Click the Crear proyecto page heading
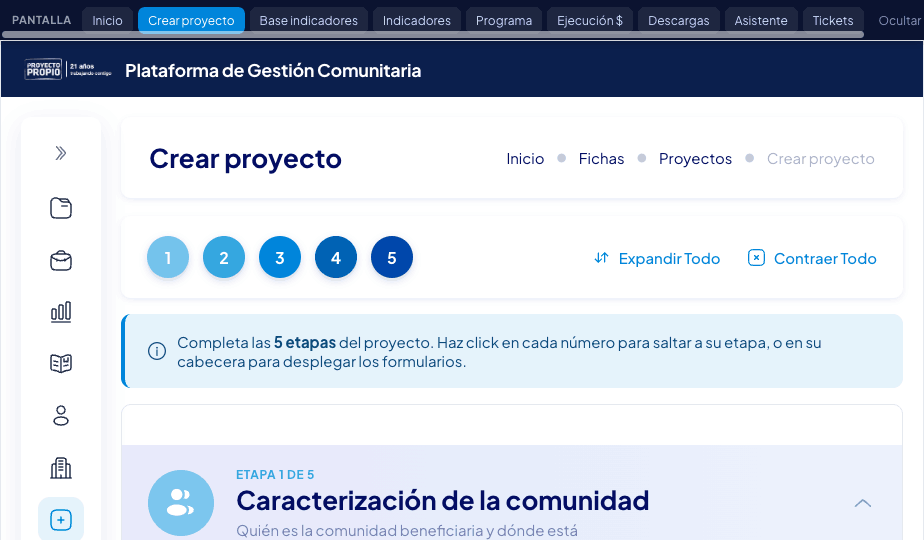924x540 pixels. tap(245, 159)
